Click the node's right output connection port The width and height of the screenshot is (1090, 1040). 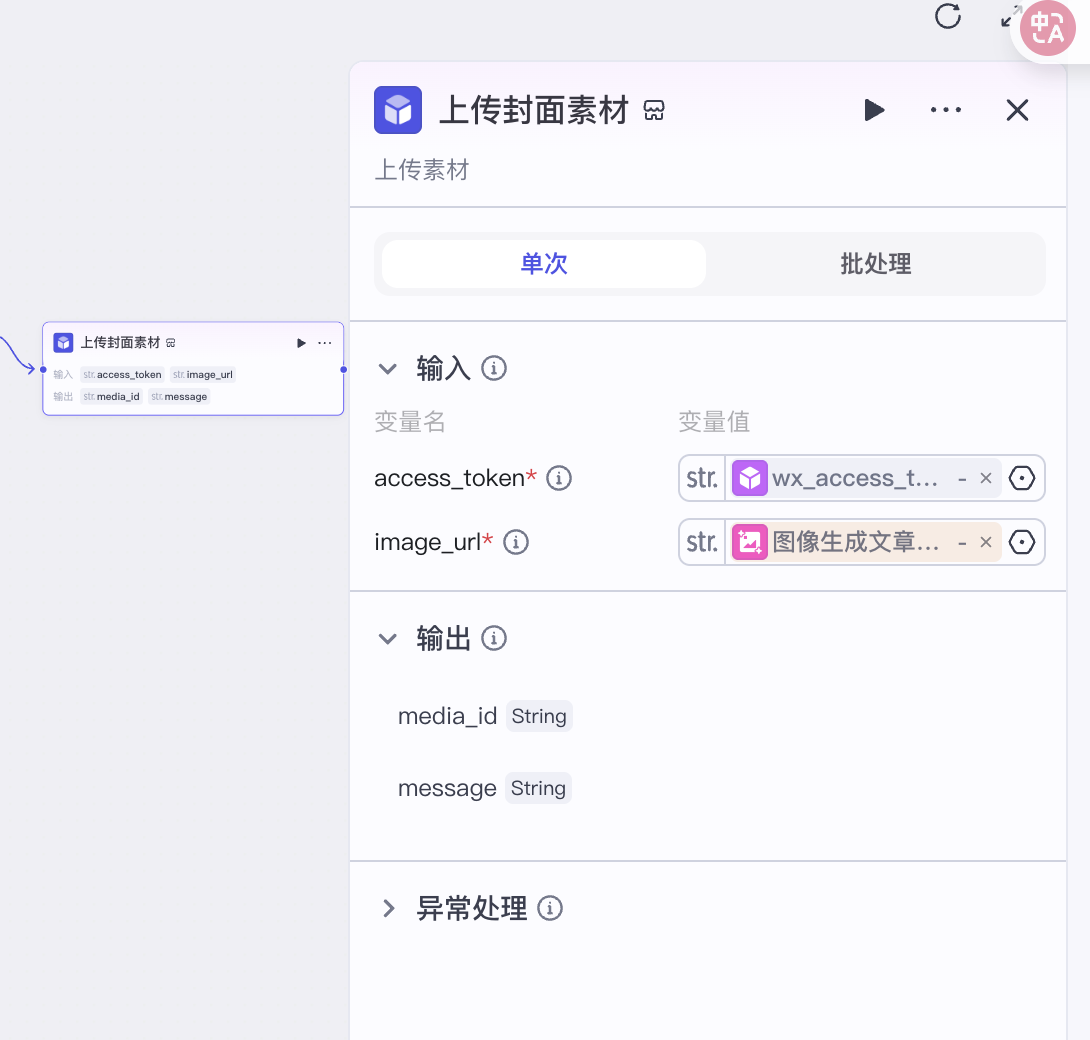coord(343,370)
